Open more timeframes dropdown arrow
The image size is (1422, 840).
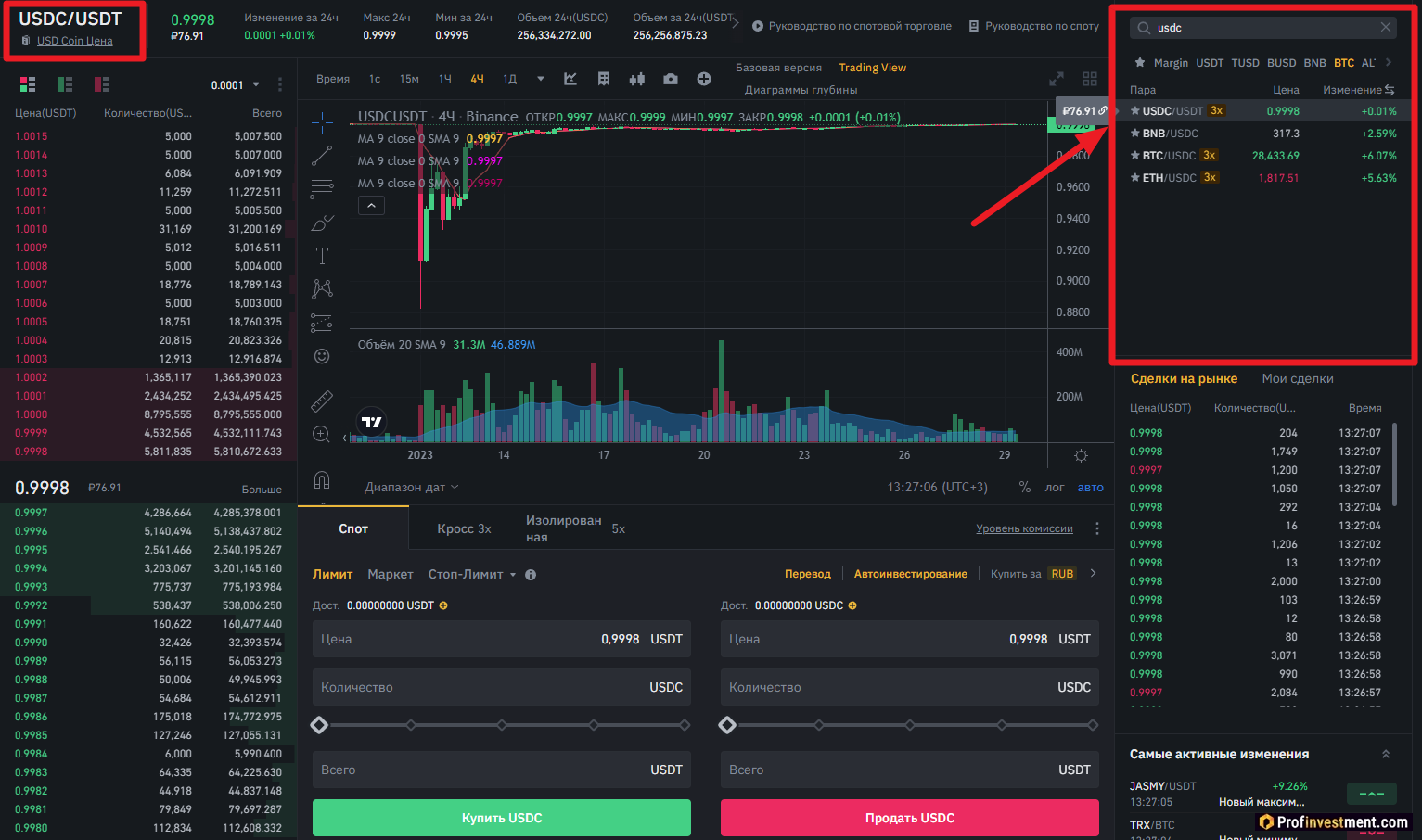(541, 79)
